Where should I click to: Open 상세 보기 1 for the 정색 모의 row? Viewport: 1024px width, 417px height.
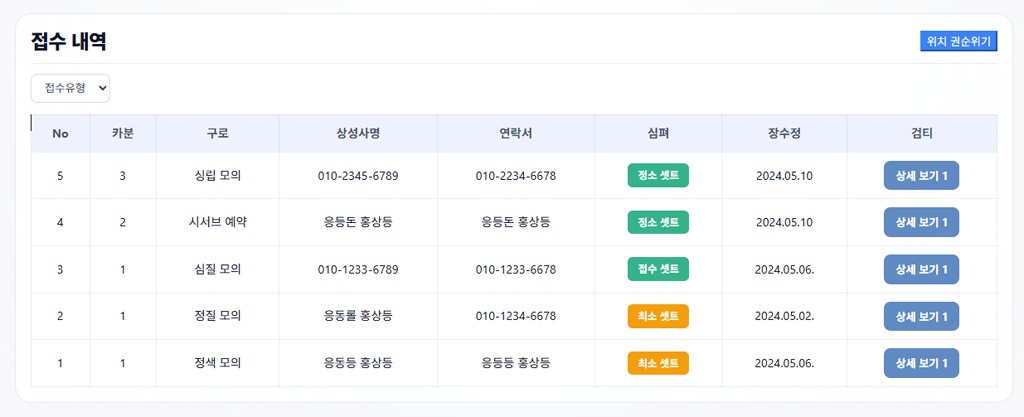[921, 363]
